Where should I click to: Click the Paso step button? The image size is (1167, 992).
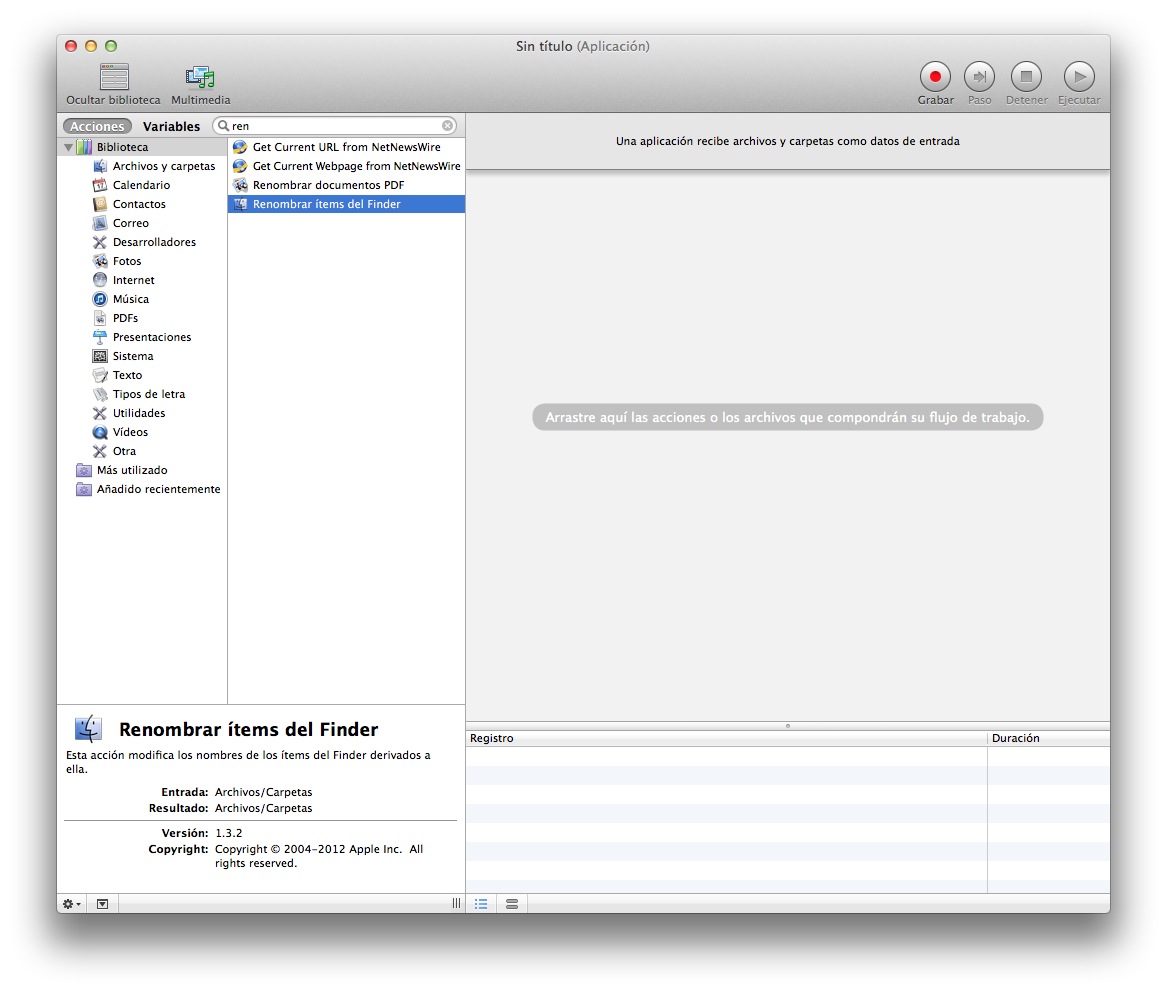tap(979, 77)
